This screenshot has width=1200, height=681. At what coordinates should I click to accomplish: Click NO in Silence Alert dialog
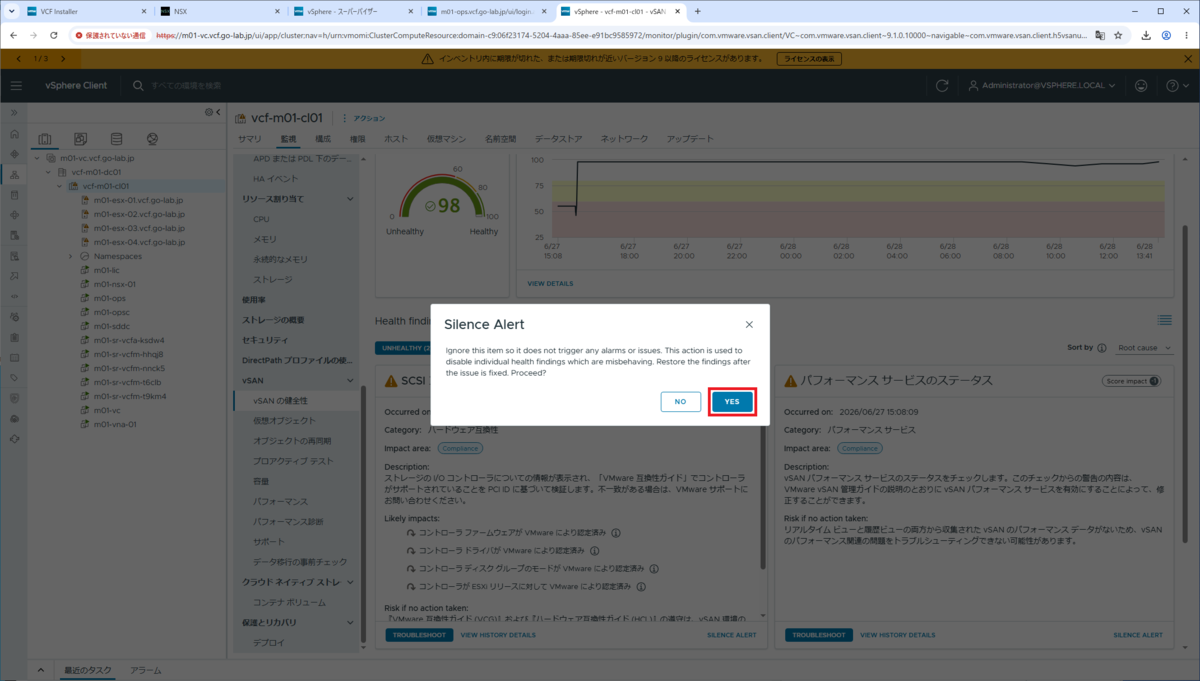point(680,401)
